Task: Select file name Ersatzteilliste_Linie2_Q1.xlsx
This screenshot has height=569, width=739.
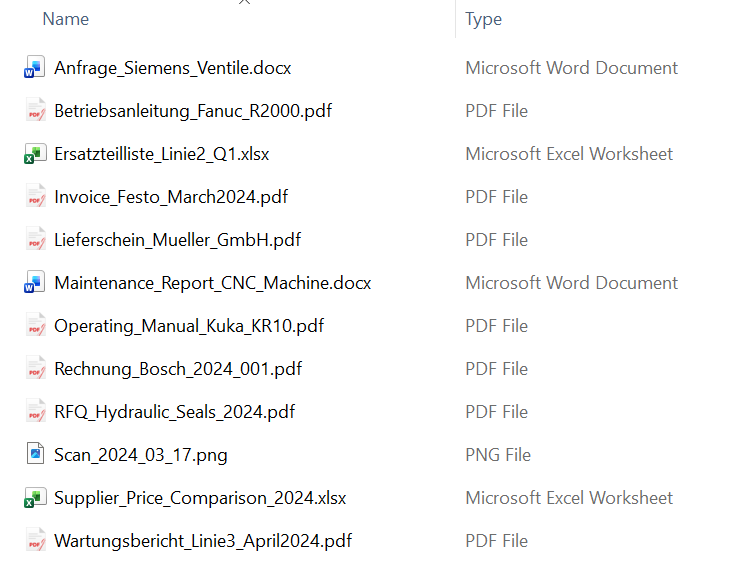Action: [x=162, y=154]
